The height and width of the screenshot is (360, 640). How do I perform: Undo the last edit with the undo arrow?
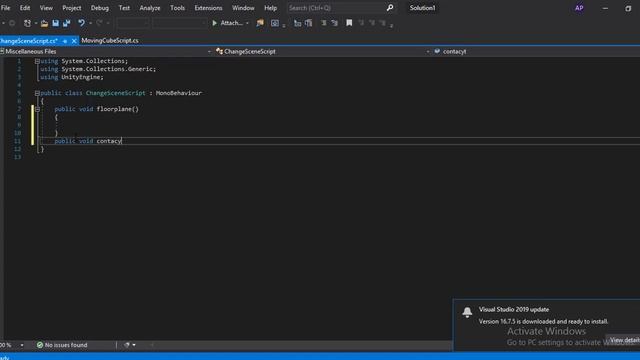81,23
